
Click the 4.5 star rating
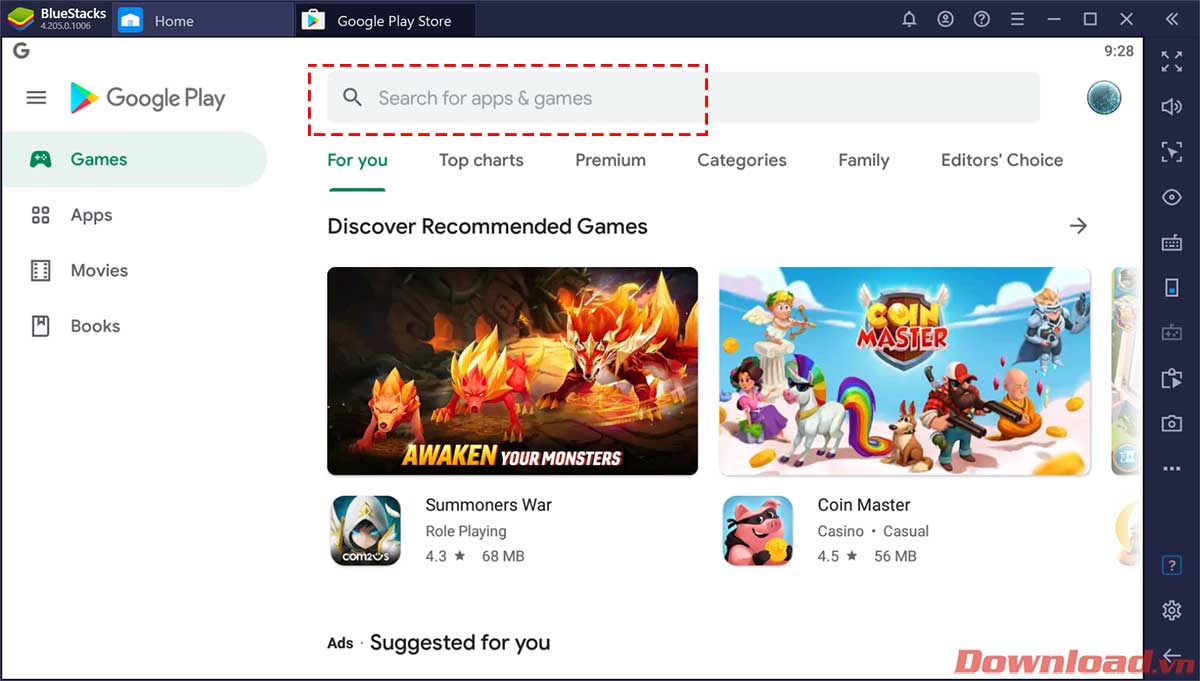point(837,556)
